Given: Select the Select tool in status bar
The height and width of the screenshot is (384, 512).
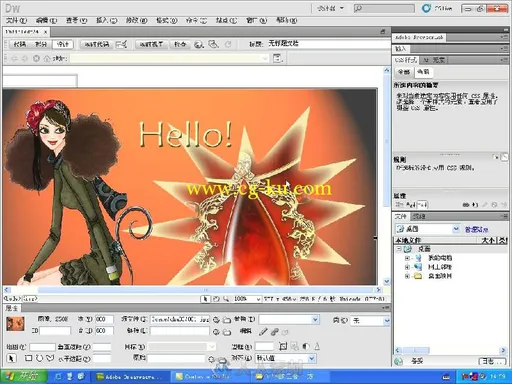Looking at the screenshot, I should [205, 299].
